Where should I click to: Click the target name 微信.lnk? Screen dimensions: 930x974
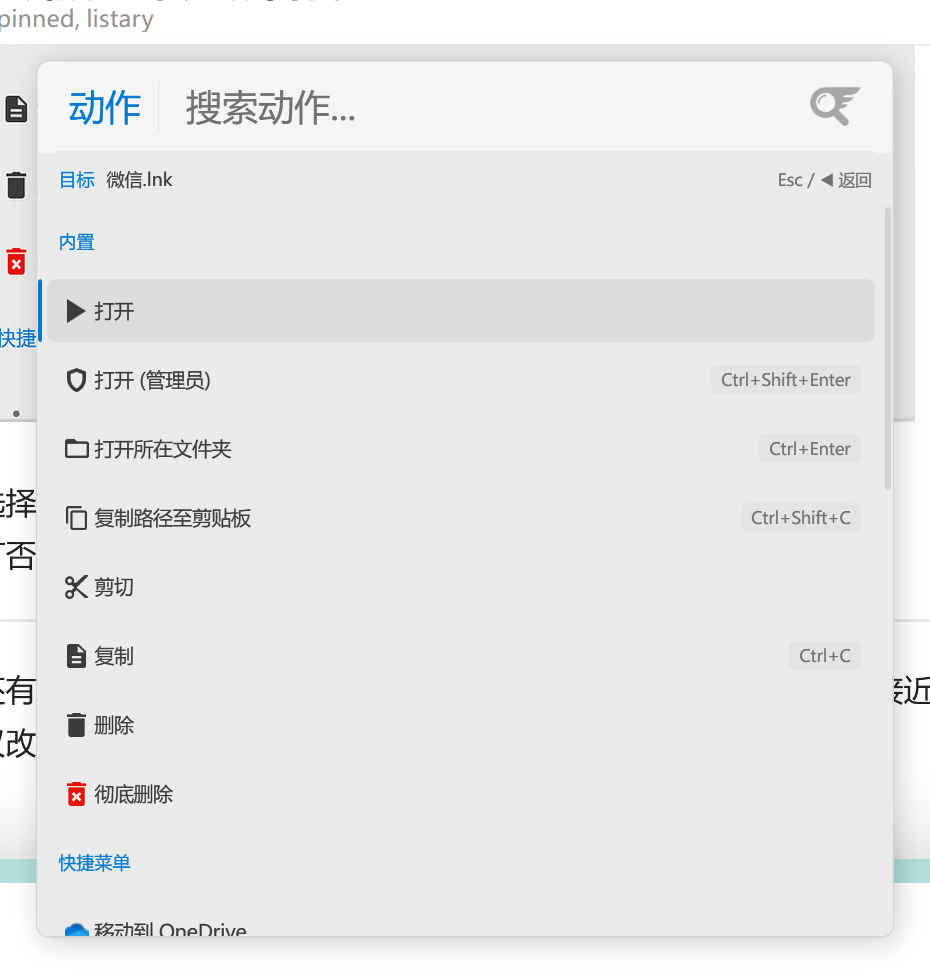(x=139, y=180)
